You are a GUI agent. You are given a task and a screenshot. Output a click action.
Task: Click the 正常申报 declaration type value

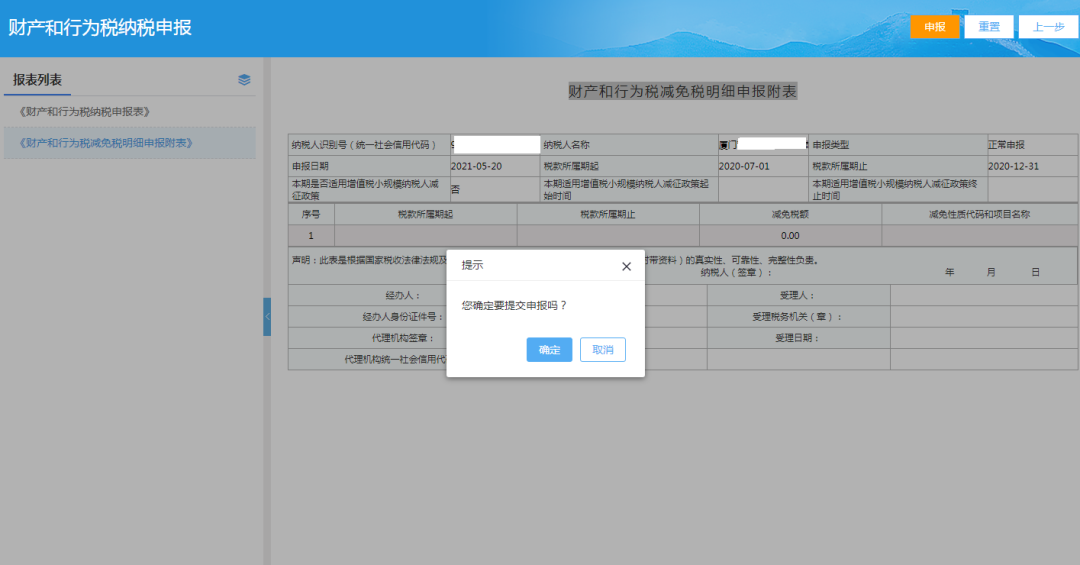click(1006, 145)
